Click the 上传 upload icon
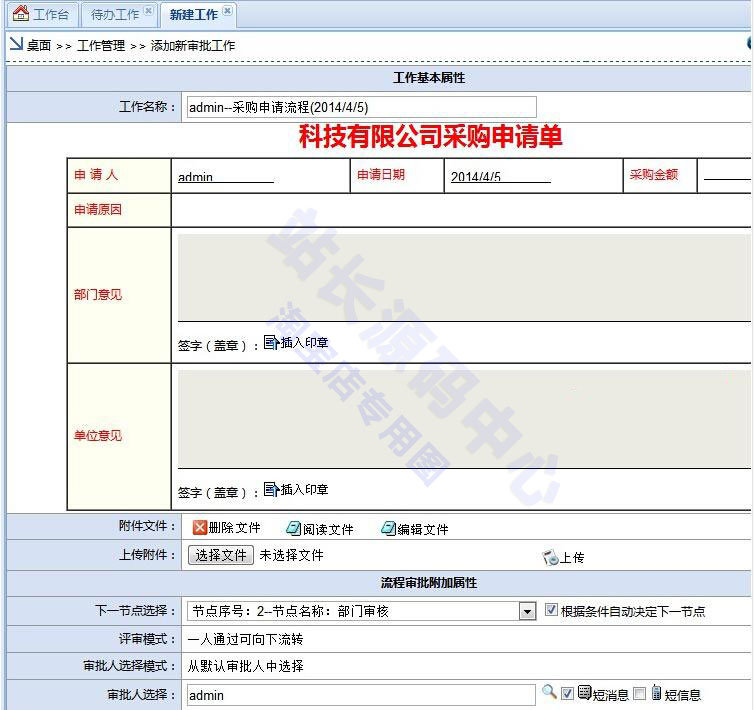Screen dimensions: 754x710 550,557
